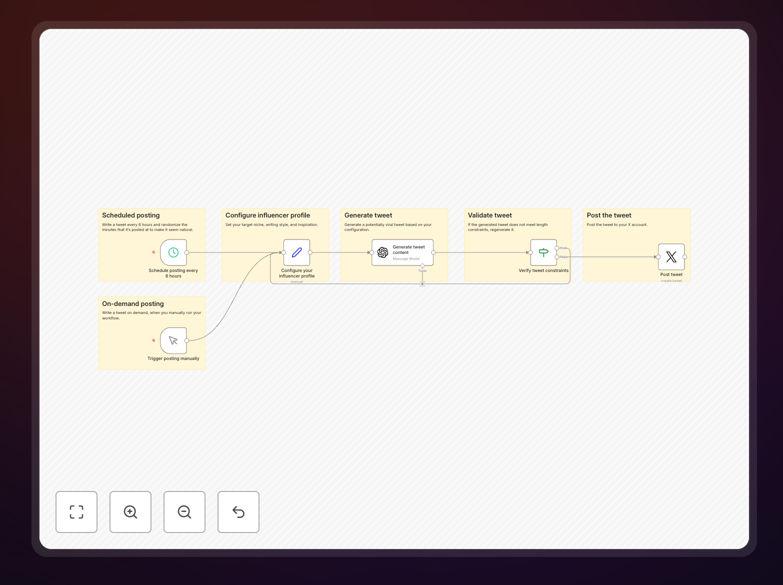Open the OpenAI Generate tweet content node
This screenshot has height=585, width=783.
coord(402,252)
